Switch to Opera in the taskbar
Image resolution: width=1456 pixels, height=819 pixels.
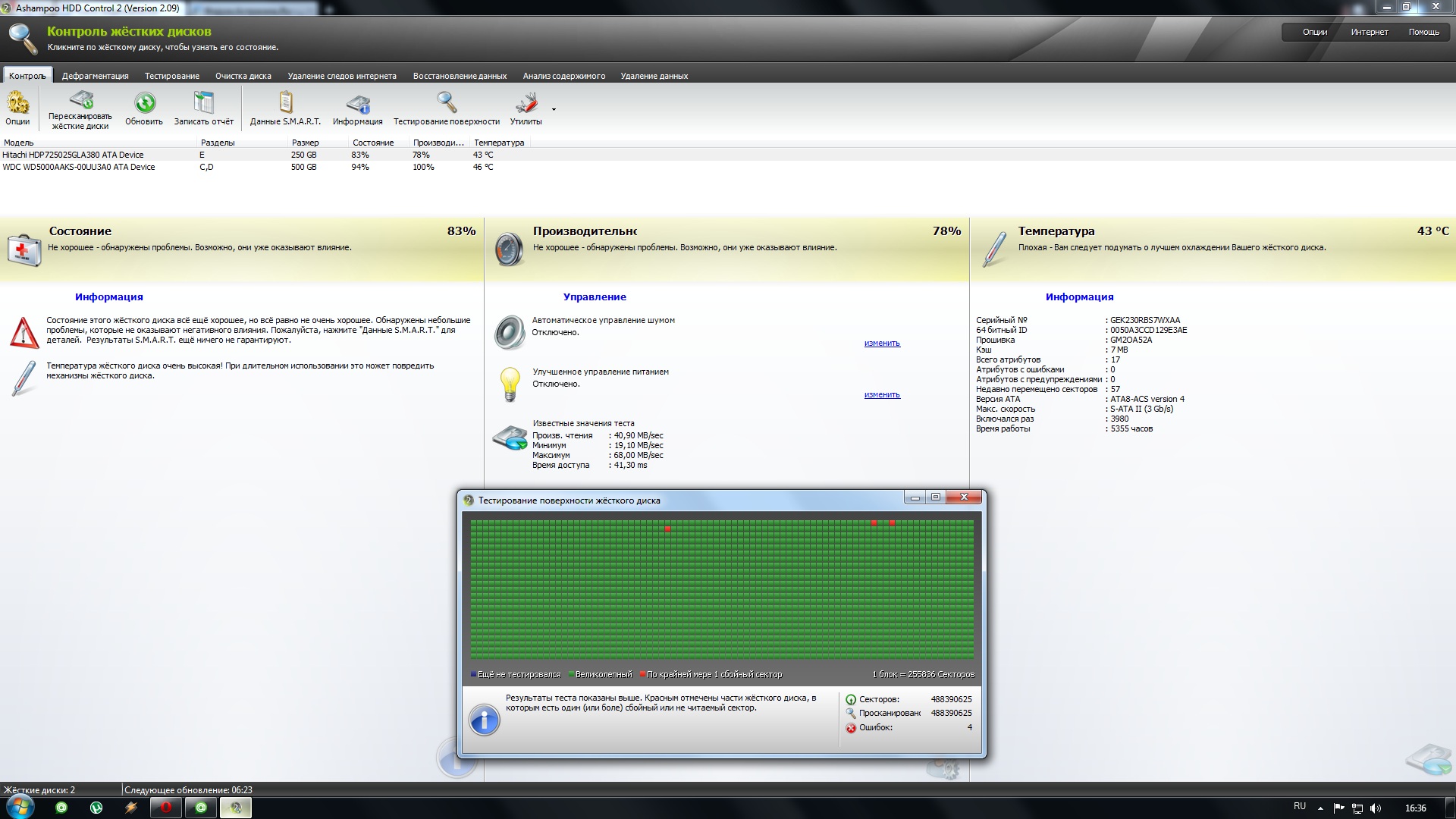(x=166, y=808)
